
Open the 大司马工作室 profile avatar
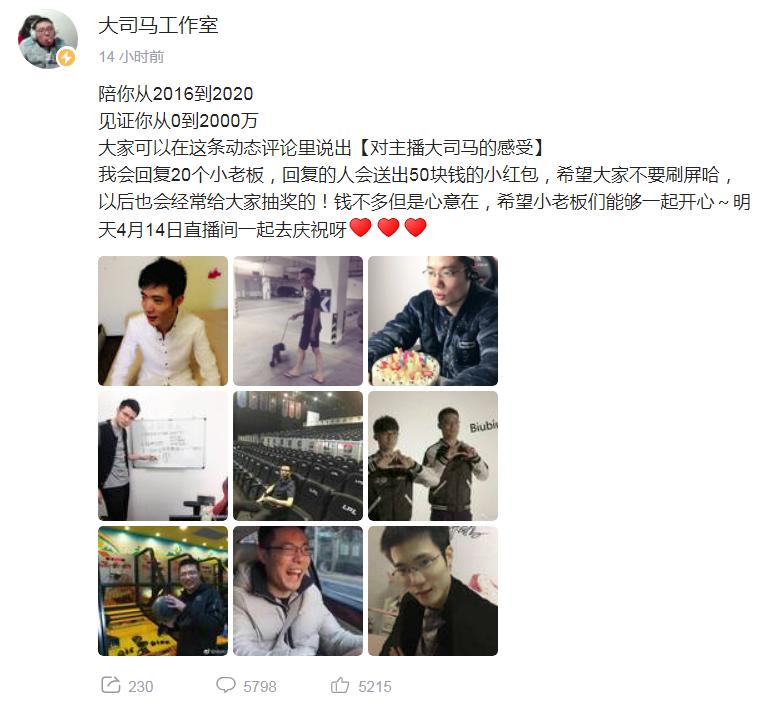(x=48, y=39)
